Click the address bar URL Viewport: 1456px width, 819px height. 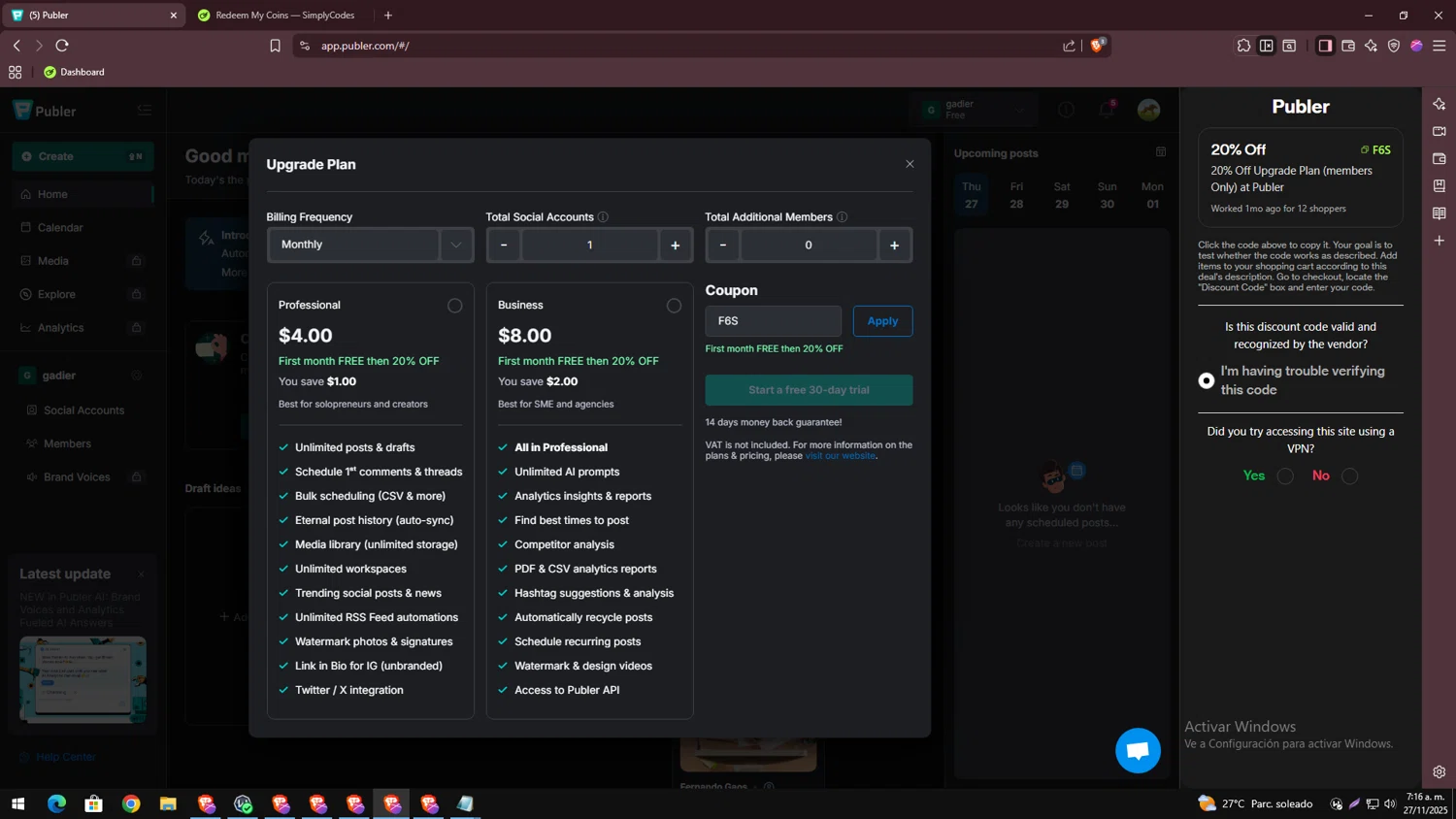[365, 46]
